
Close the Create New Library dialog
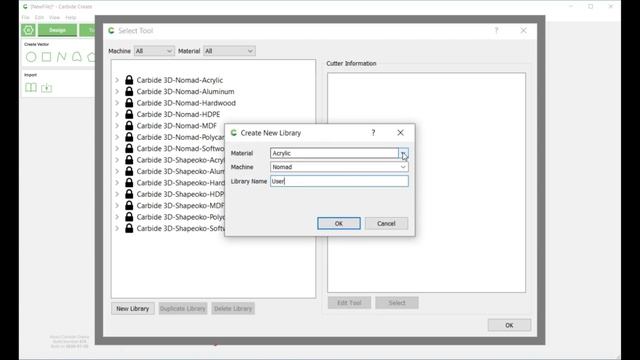point(400,133)
